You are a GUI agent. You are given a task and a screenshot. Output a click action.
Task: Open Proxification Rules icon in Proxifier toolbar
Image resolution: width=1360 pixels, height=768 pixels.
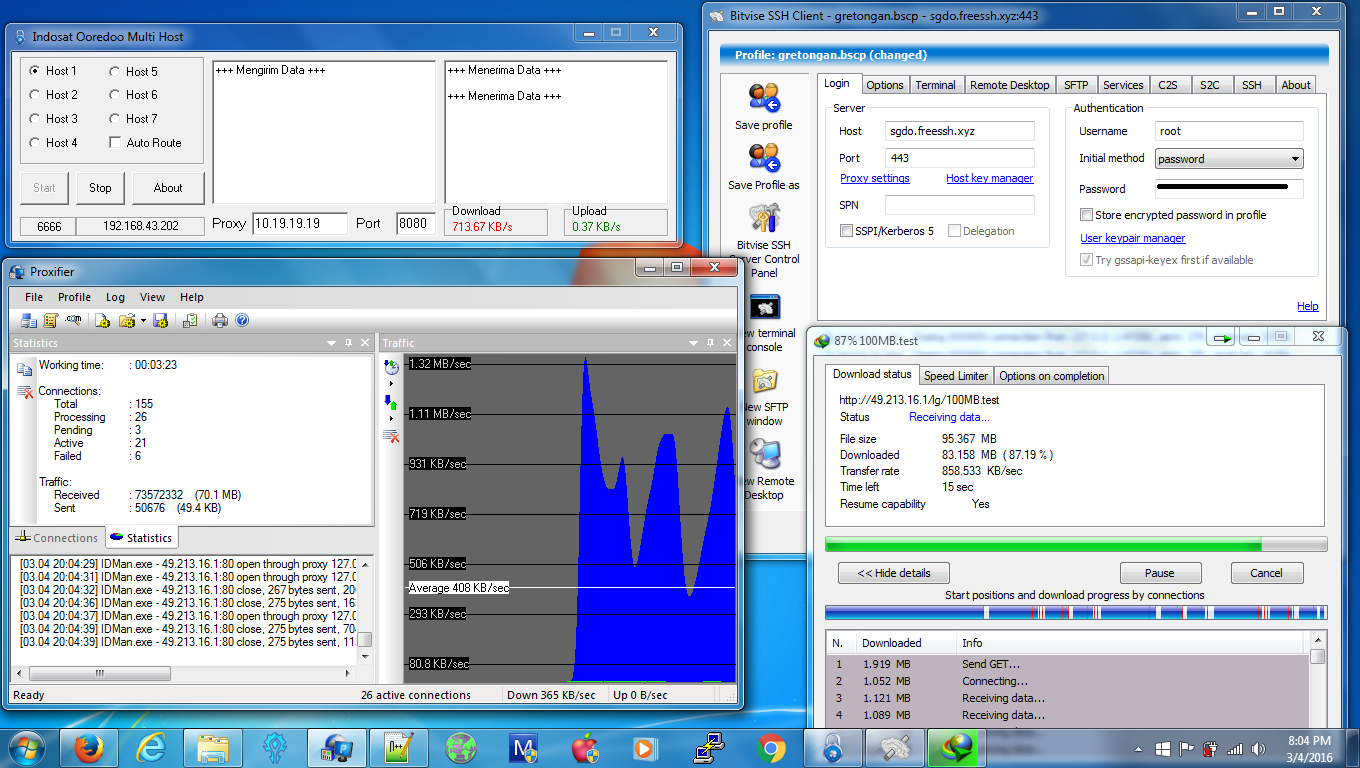[51, 321]
